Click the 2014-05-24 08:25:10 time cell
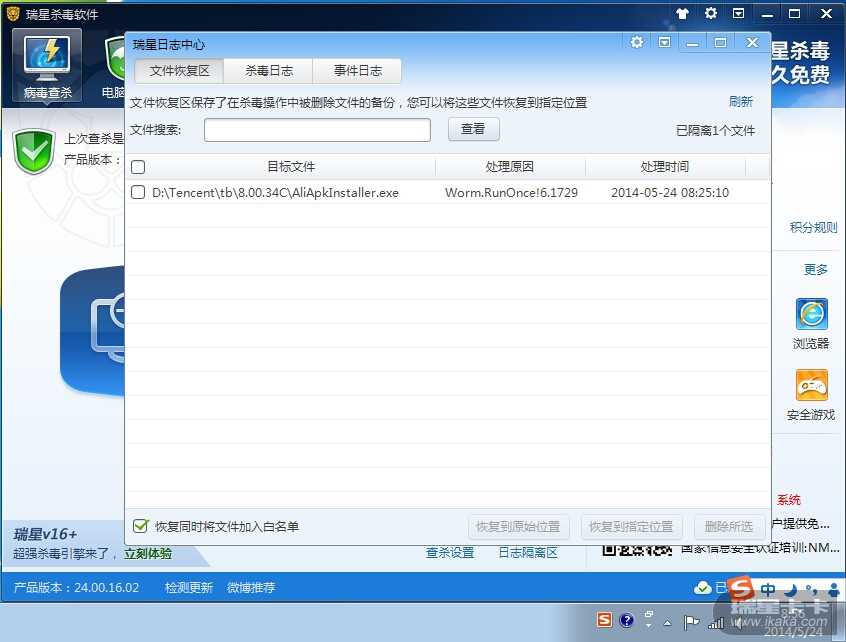Viewport: 846px width, 642px height. tap(670, 193)
